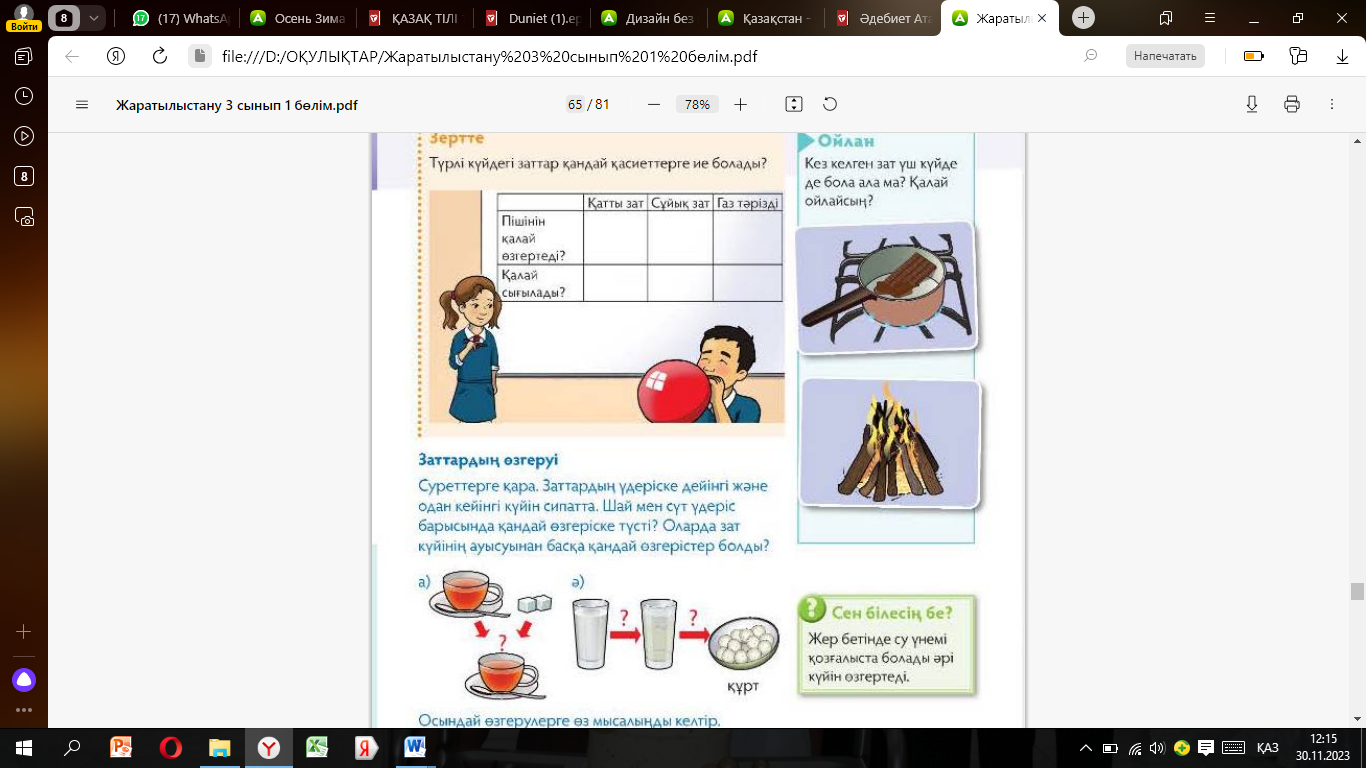
Task: Open the tab group counter showing 8
Action: click(65, 18)
